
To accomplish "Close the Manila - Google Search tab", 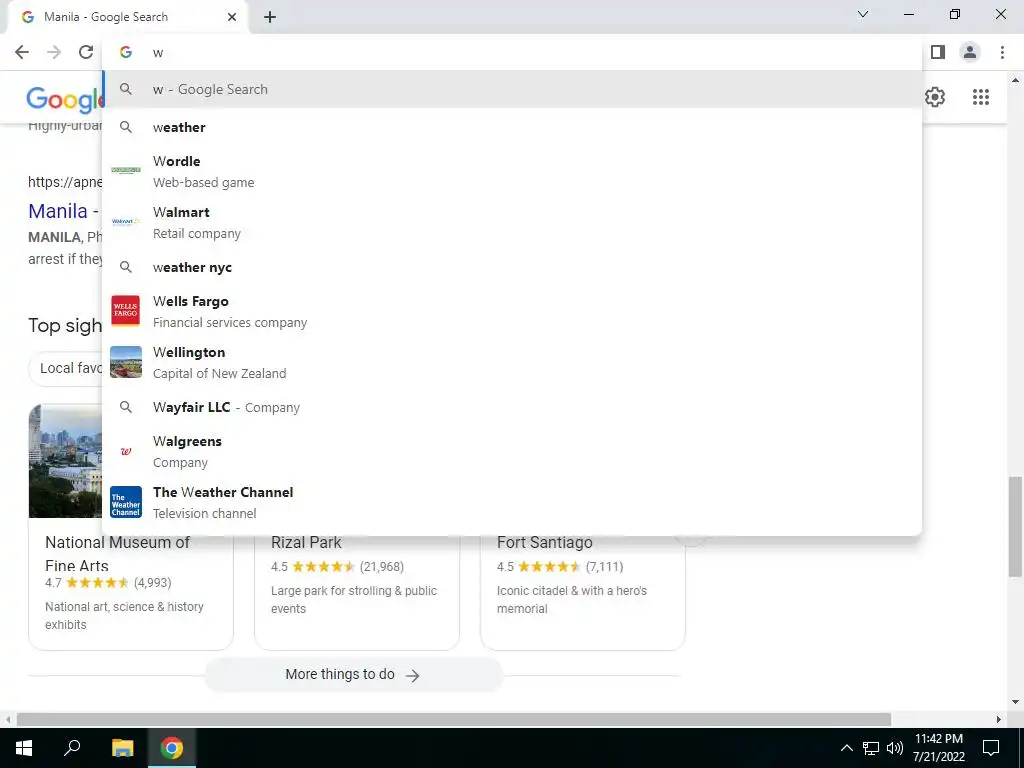I will [232, 17].
